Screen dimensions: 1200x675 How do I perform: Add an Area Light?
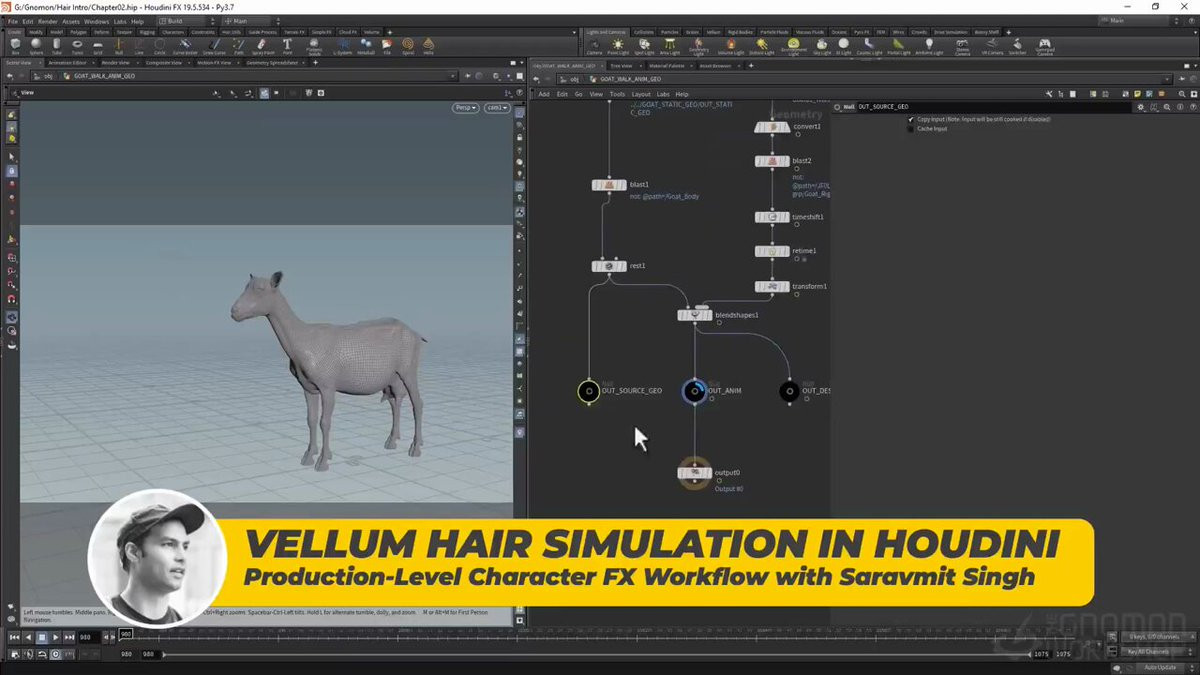tap(671, 46)
